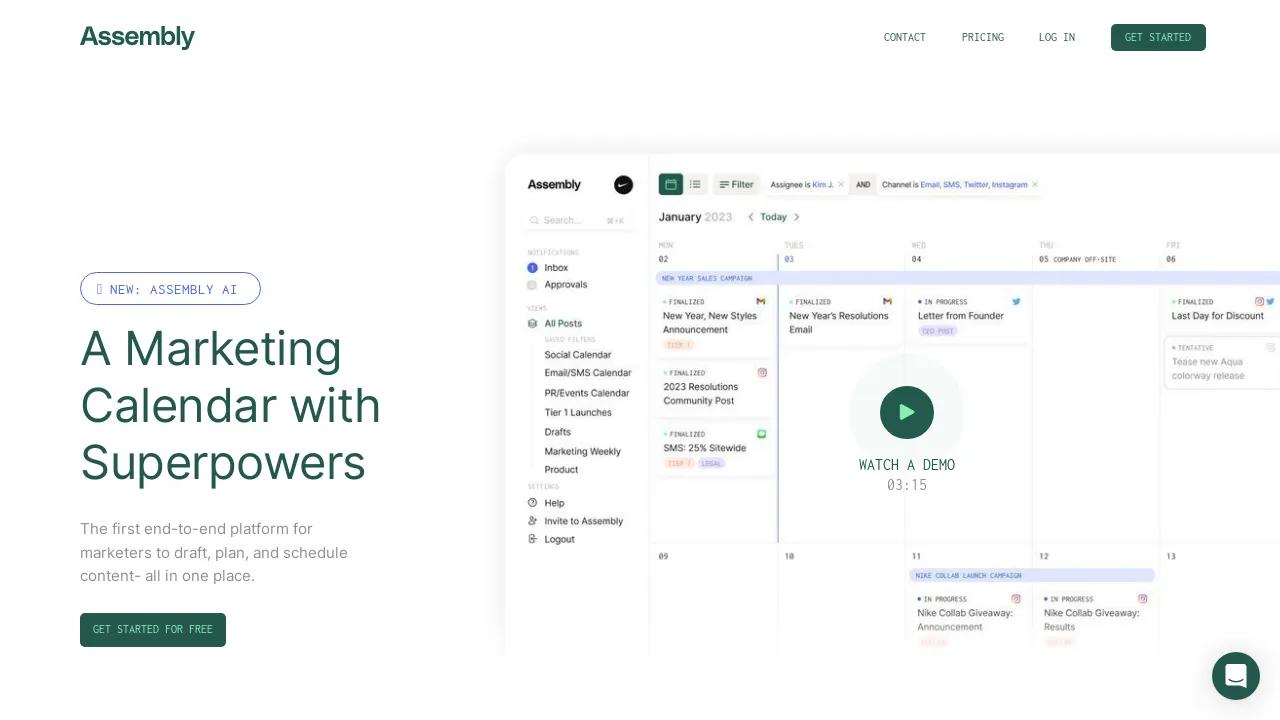Click Instagram icon on 2023 Resolutions card

762,373
